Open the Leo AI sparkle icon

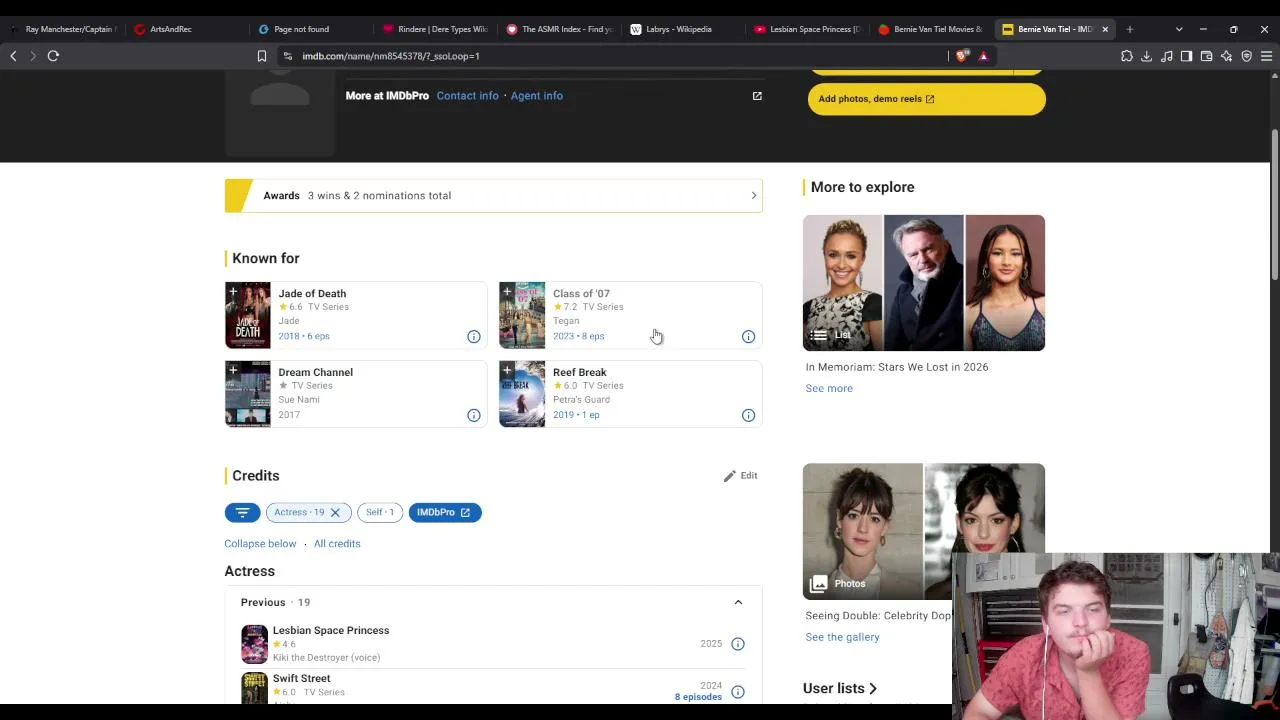coord(1227,56)
